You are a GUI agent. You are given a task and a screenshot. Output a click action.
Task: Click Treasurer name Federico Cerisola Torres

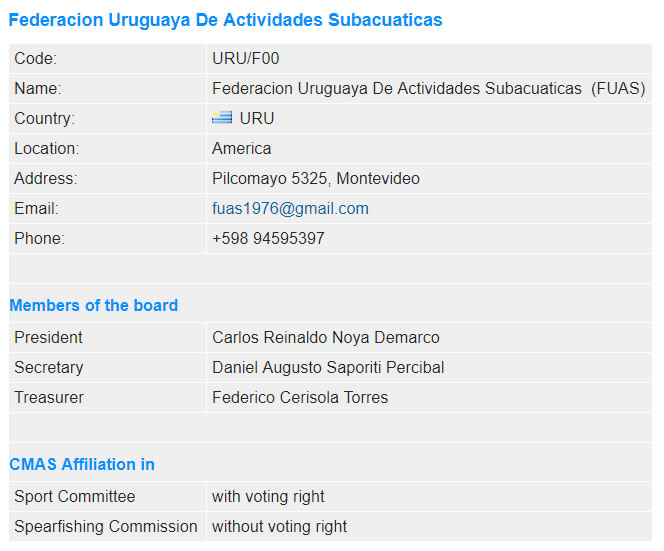pyautogui.click(x=300, y=398)
